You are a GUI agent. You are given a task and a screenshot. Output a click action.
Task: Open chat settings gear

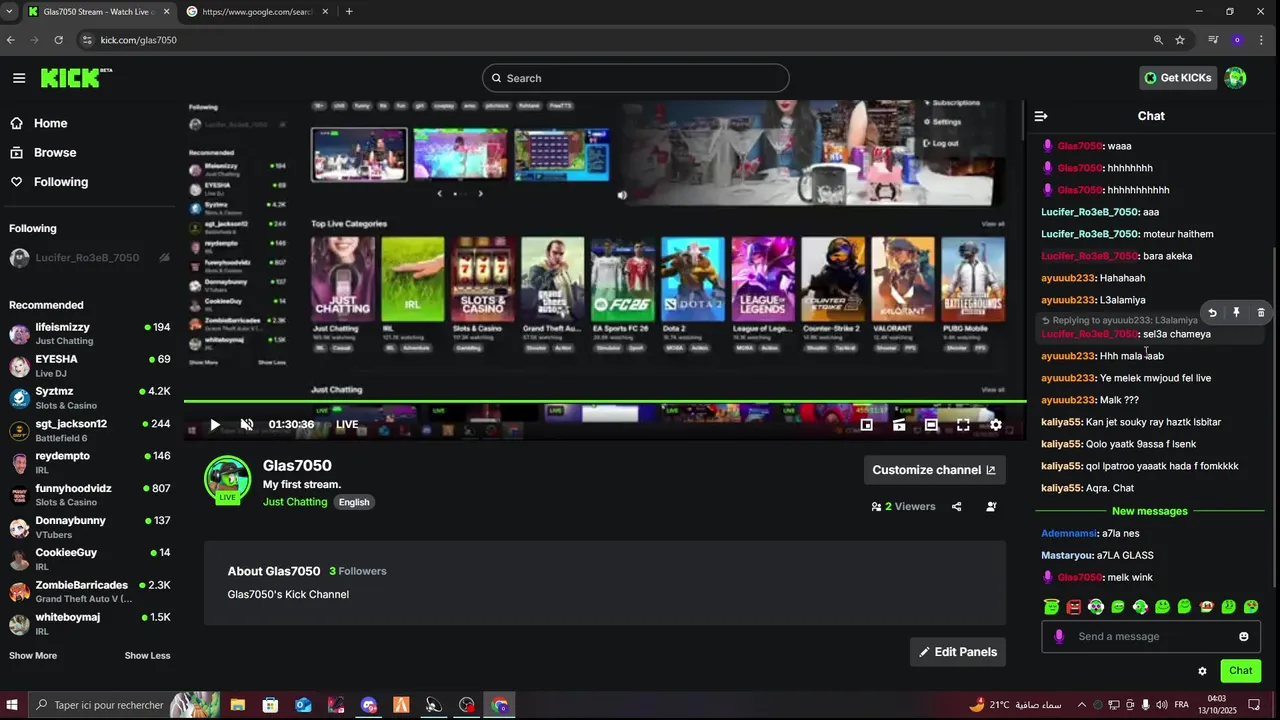point(1202,671)
